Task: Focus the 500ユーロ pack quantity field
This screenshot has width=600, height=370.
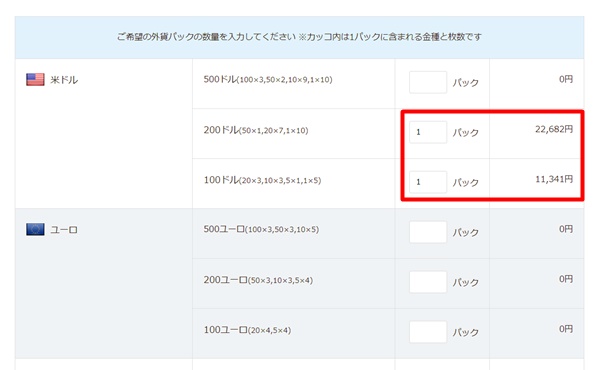Action: tap(428, 232)
